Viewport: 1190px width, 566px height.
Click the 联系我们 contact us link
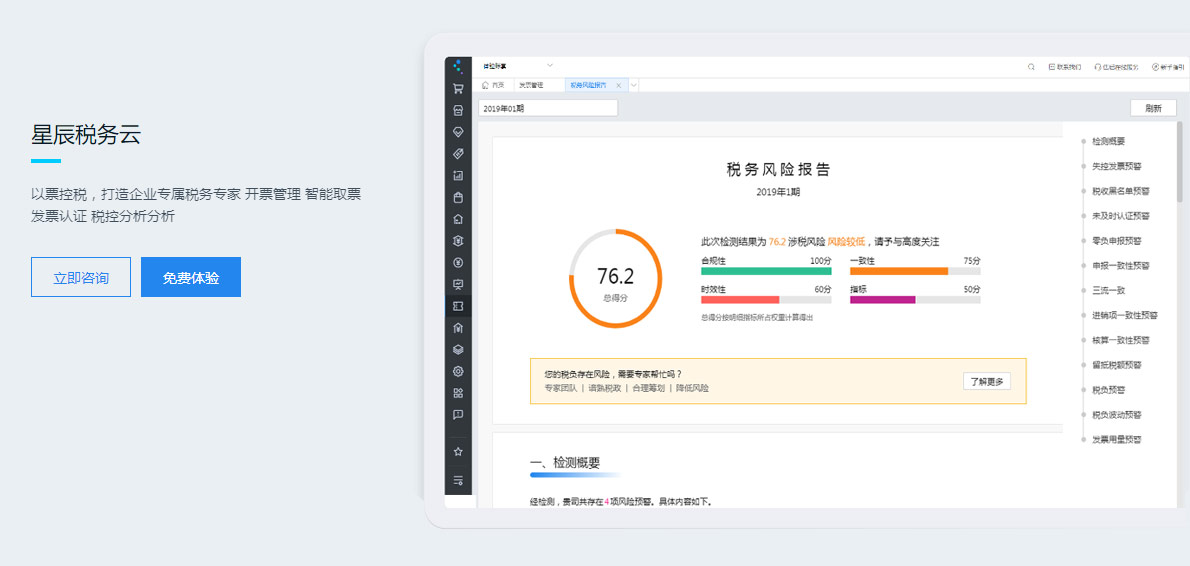point(1064,67)
